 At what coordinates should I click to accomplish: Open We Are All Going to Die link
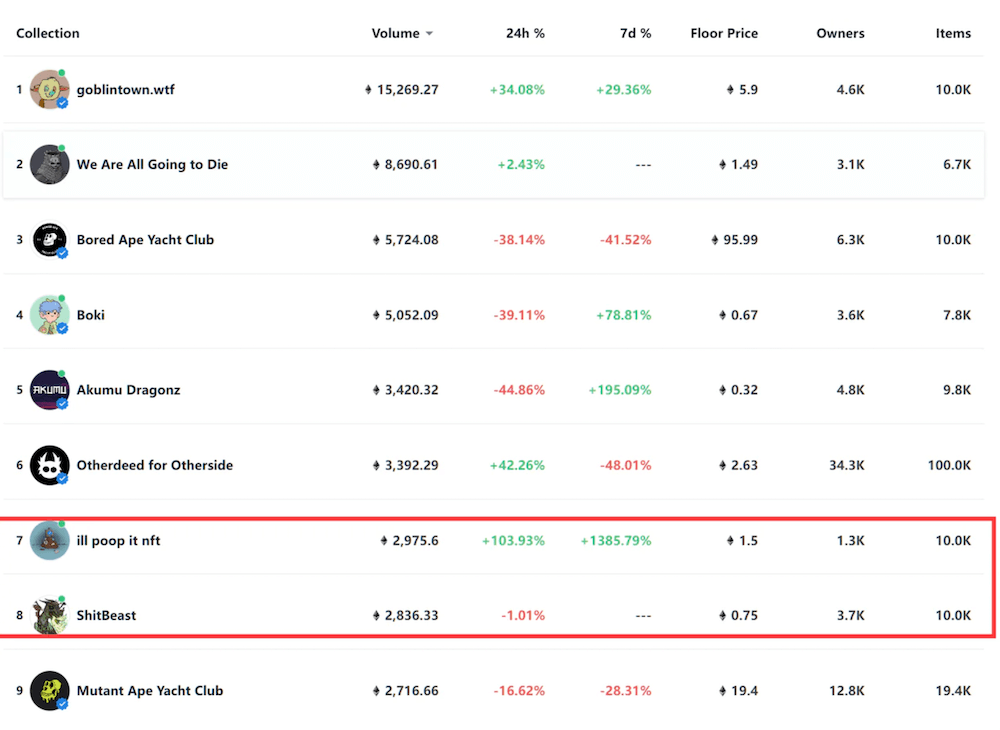click(152, 164)
